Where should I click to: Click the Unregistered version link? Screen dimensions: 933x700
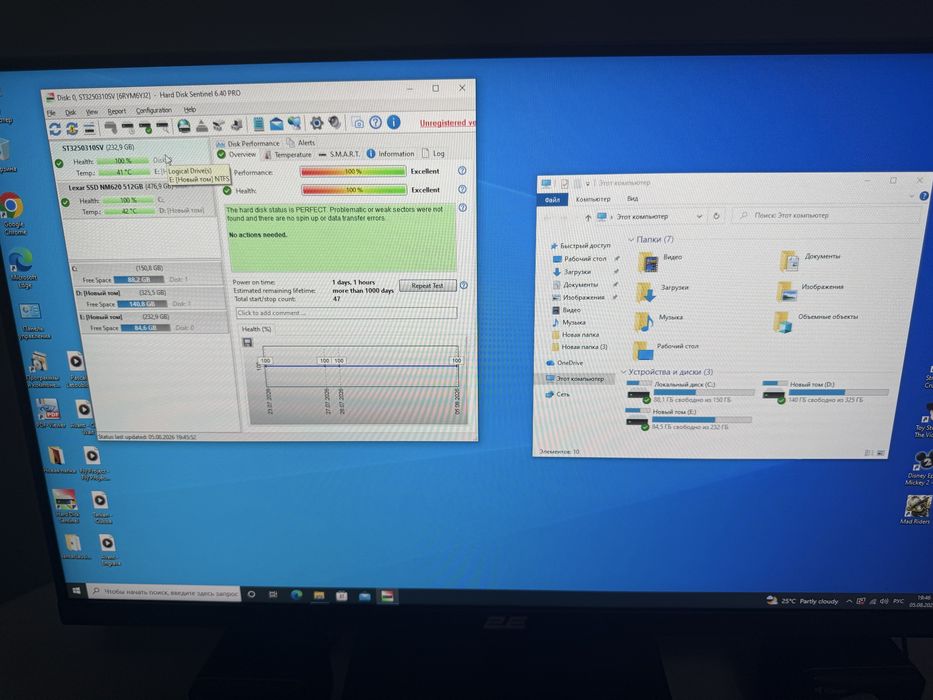click(447, 123)
